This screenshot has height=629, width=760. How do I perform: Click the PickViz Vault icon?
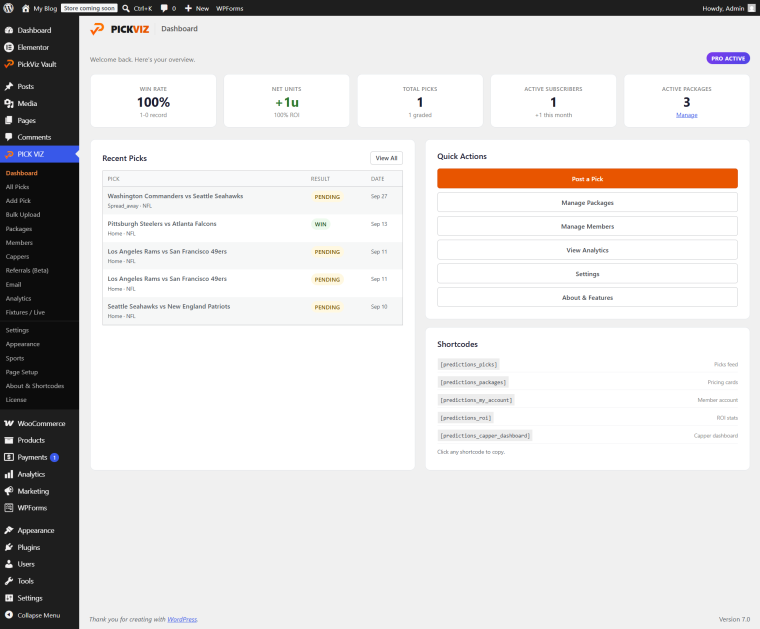pos(9,64)
